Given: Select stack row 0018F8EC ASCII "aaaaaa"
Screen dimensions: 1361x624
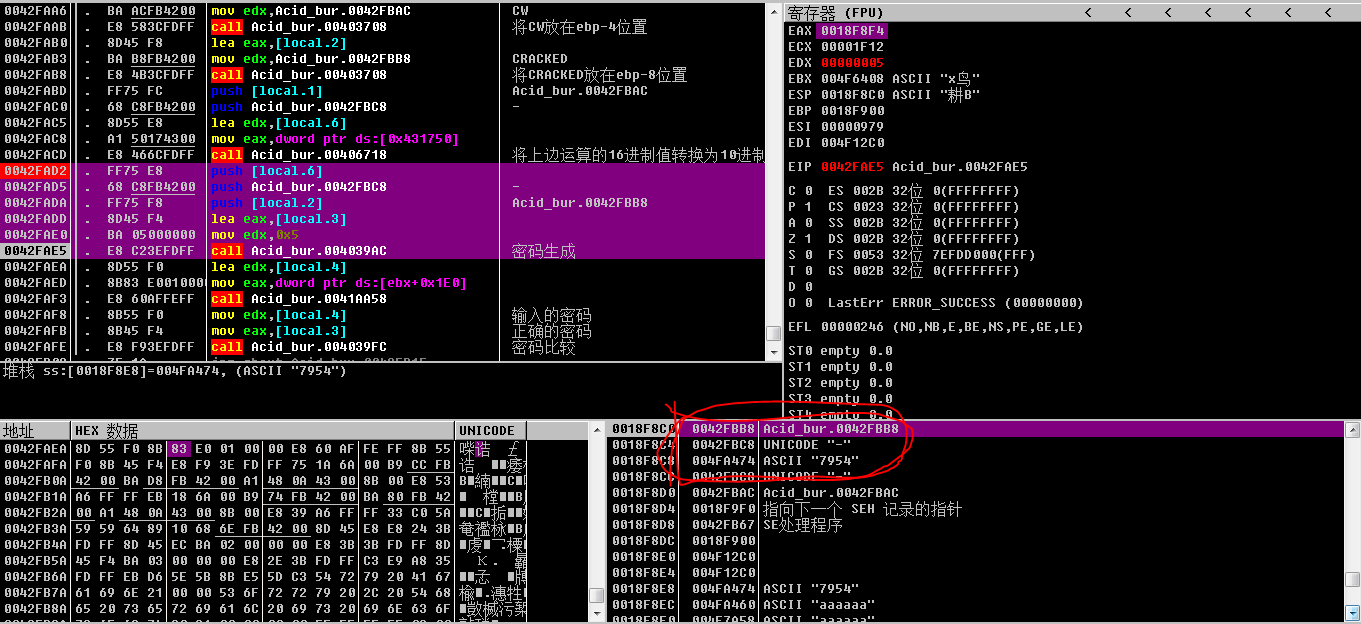Looking at the screenshot, I should tap(976, 605).
